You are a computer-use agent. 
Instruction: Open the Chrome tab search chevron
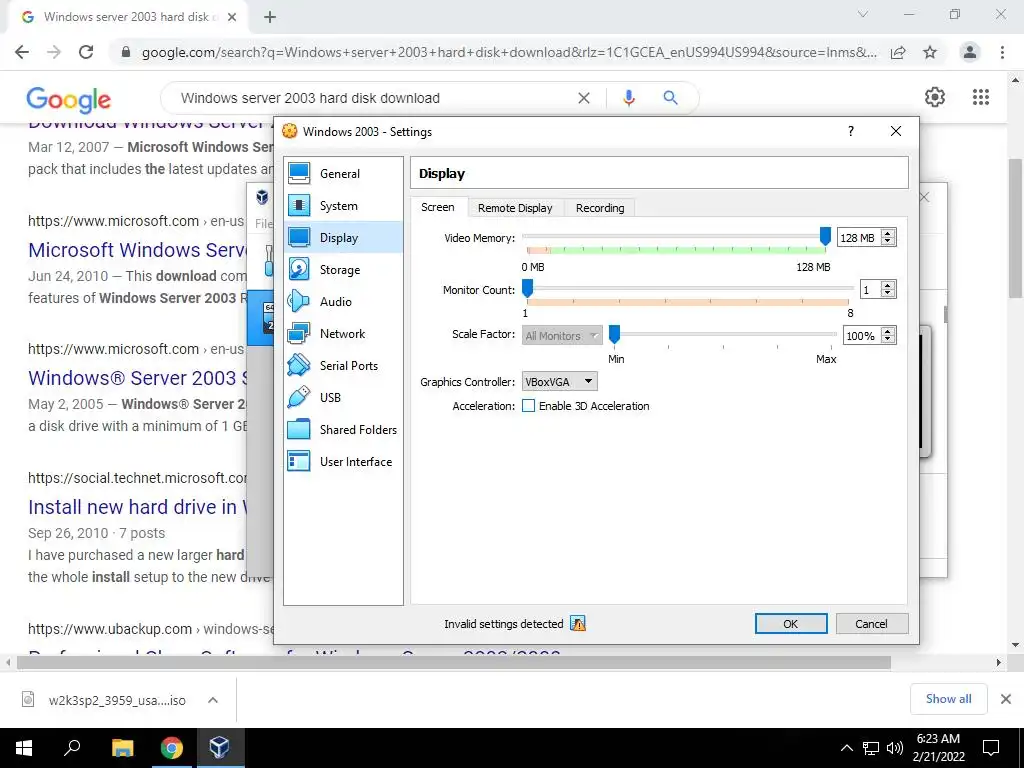[863, 14]
